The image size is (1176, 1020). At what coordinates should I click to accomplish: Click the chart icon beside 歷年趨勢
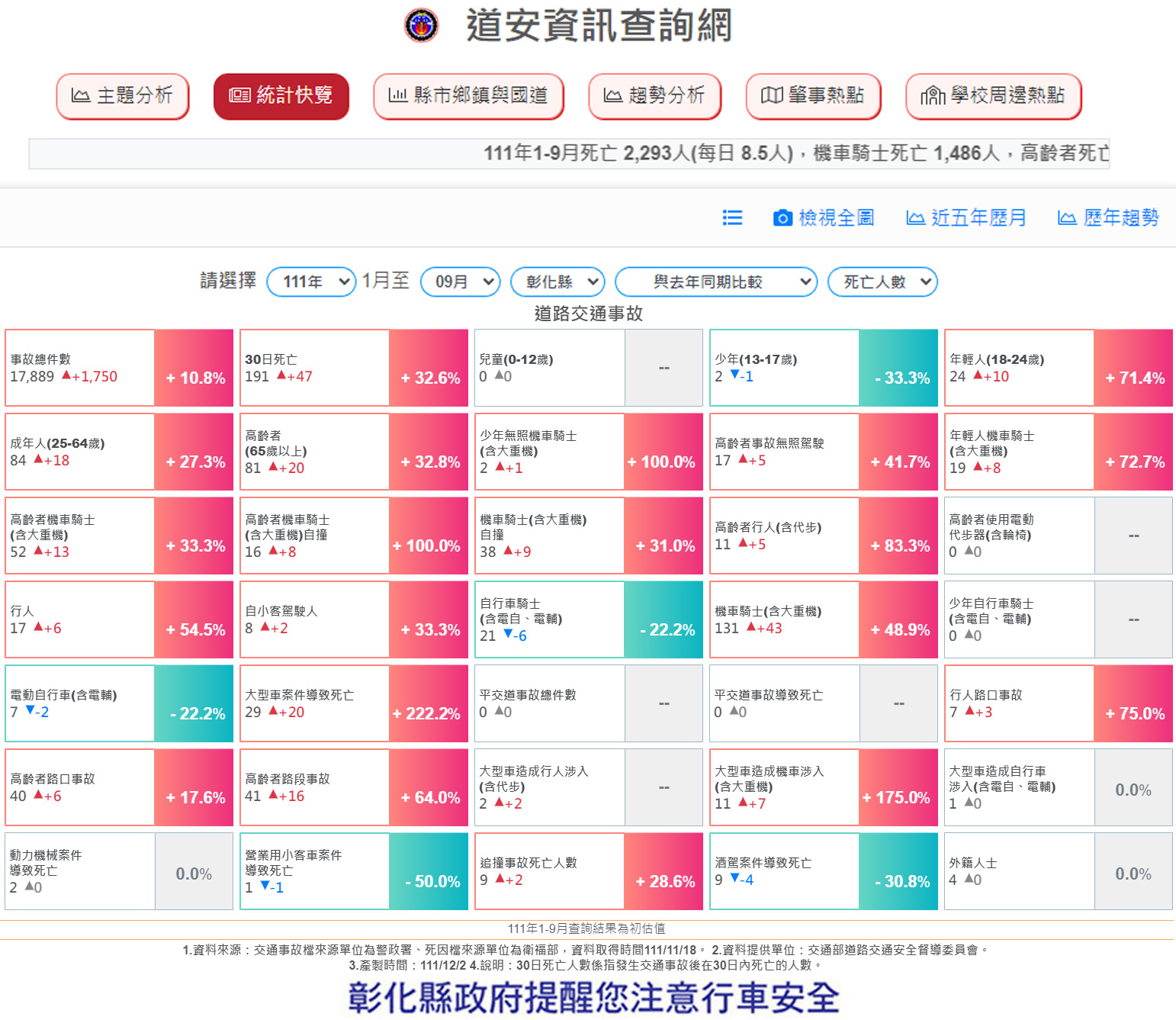click(1067, 218)
